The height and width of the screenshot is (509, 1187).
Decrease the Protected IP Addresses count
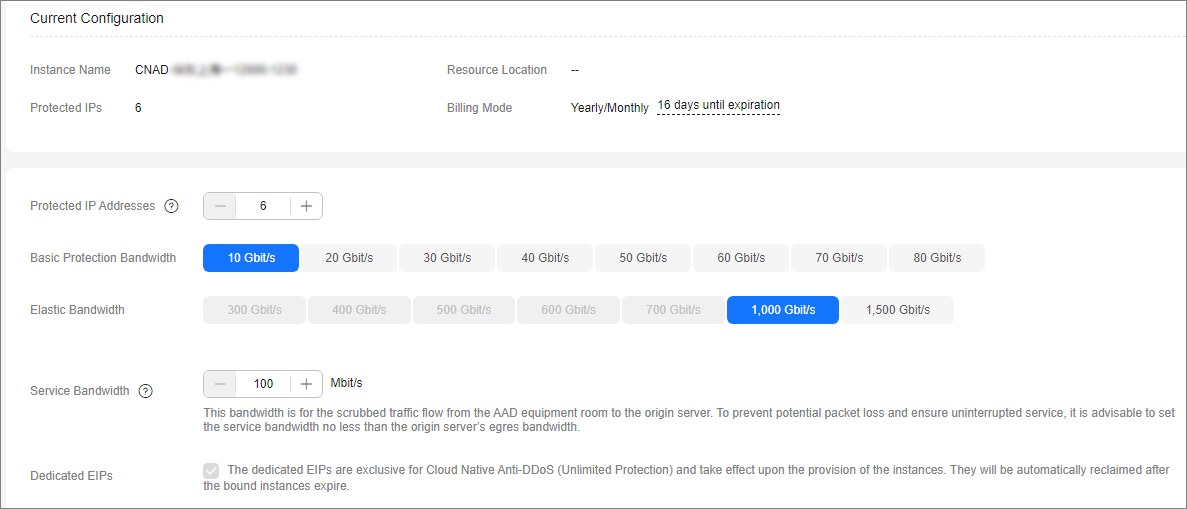[x=220, y=206]
